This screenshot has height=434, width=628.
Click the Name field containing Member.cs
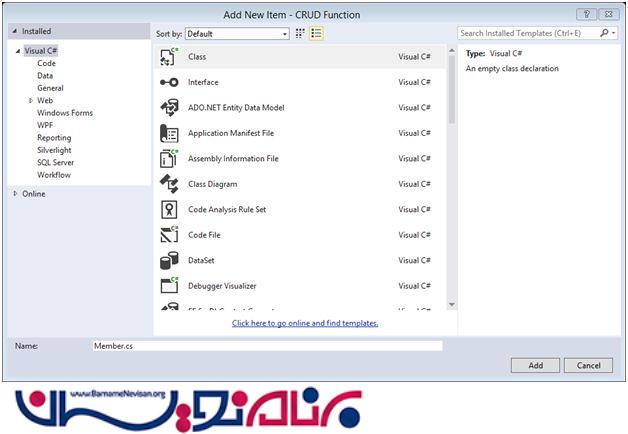tap(266, 346)
